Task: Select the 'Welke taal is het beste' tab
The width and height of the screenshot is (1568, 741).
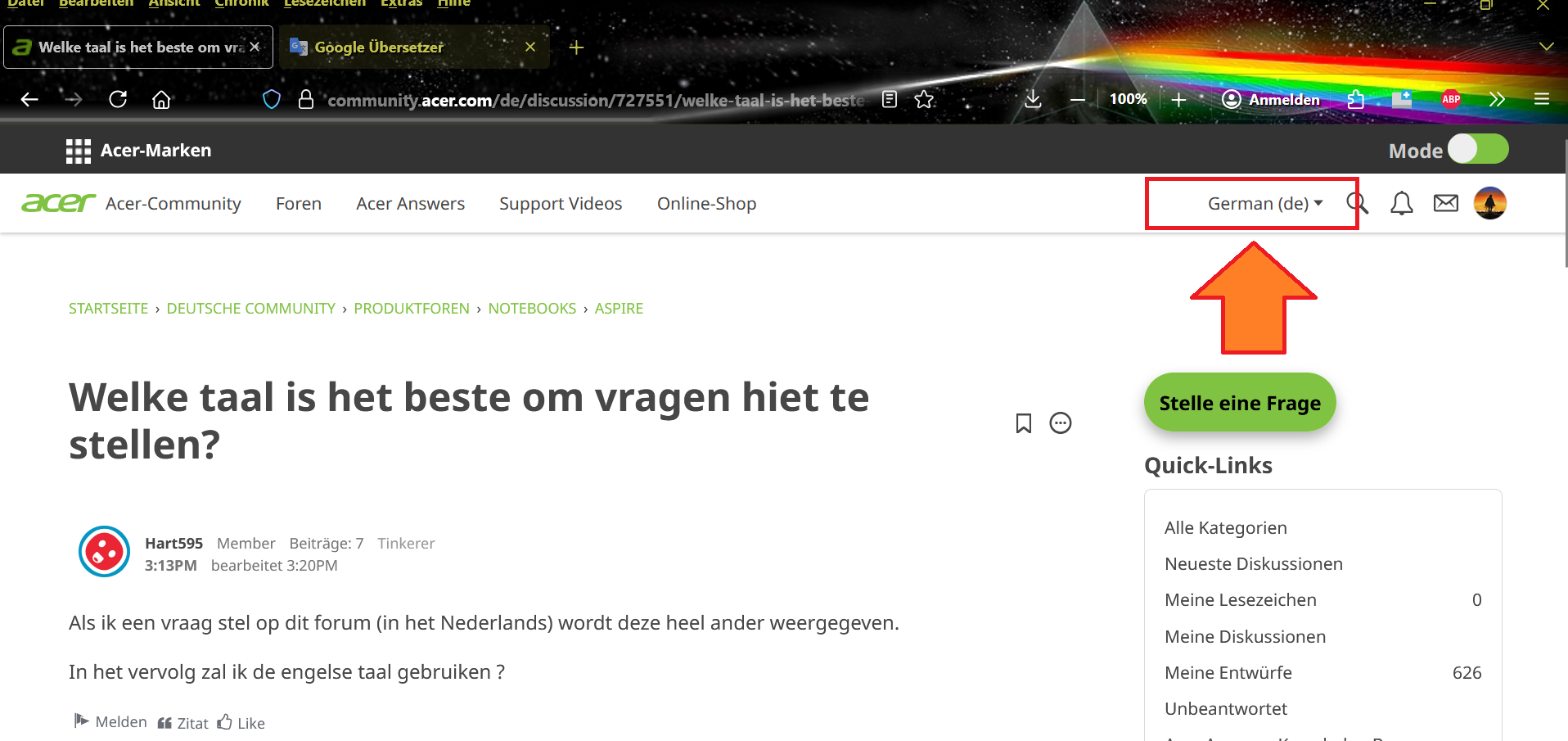Action: coord(138,47)
